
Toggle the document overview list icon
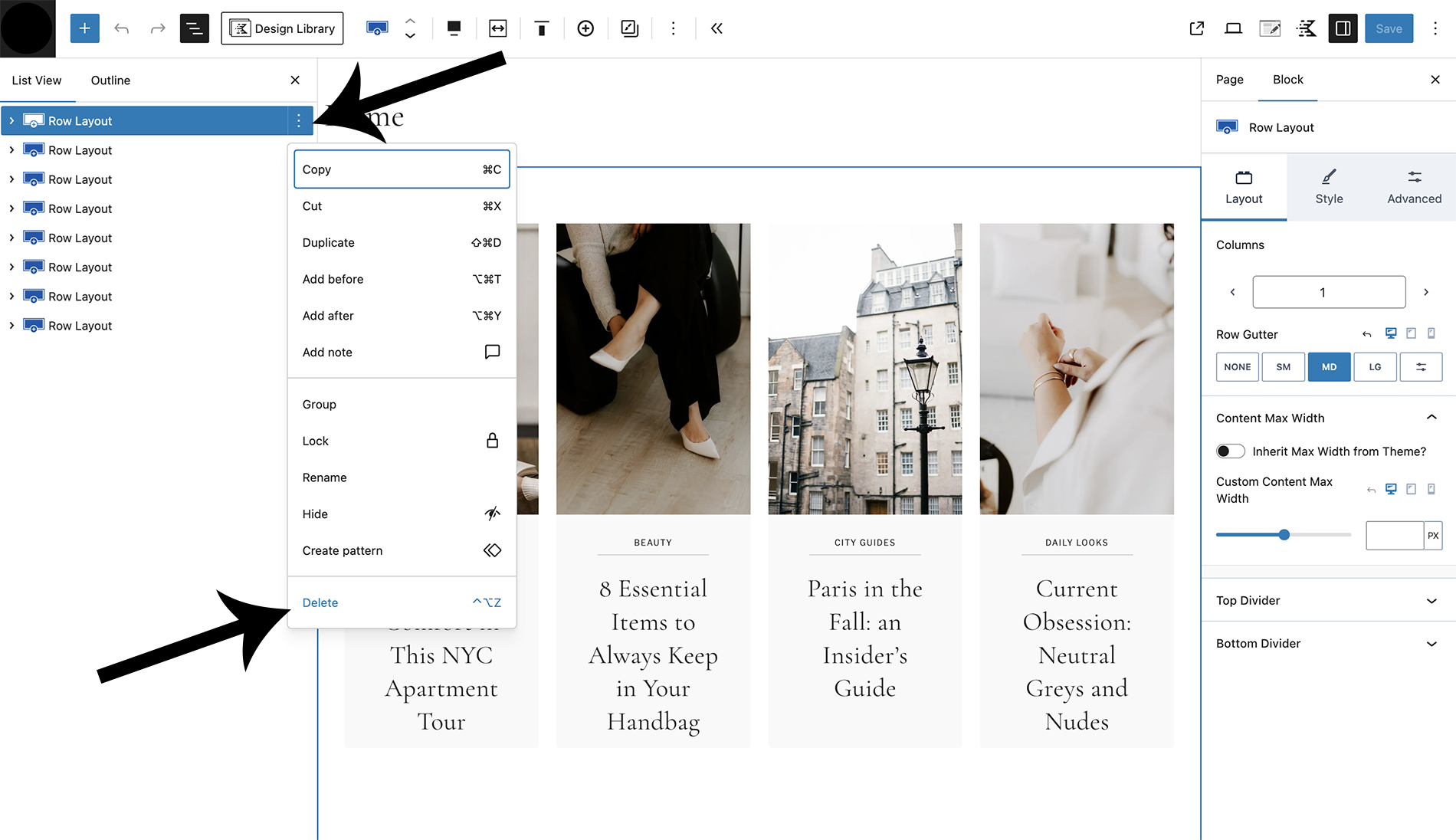coord(194,28)
